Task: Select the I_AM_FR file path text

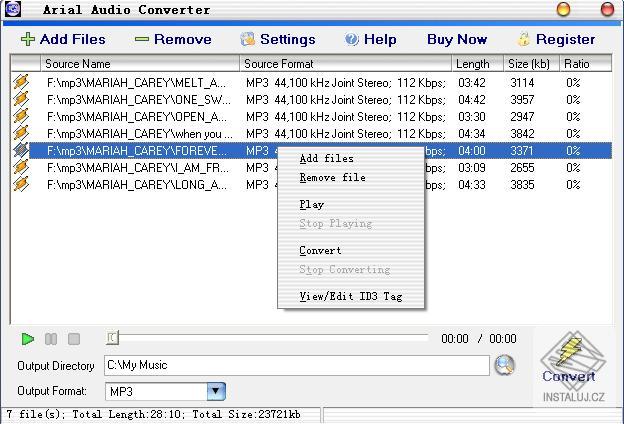Action: [x=138, y=168]
